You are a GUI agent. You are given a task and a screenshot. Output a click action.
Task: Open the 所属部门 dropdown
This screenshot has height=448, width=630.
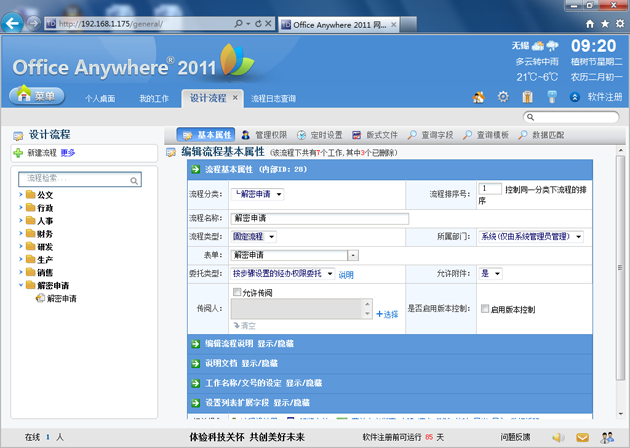529,237
